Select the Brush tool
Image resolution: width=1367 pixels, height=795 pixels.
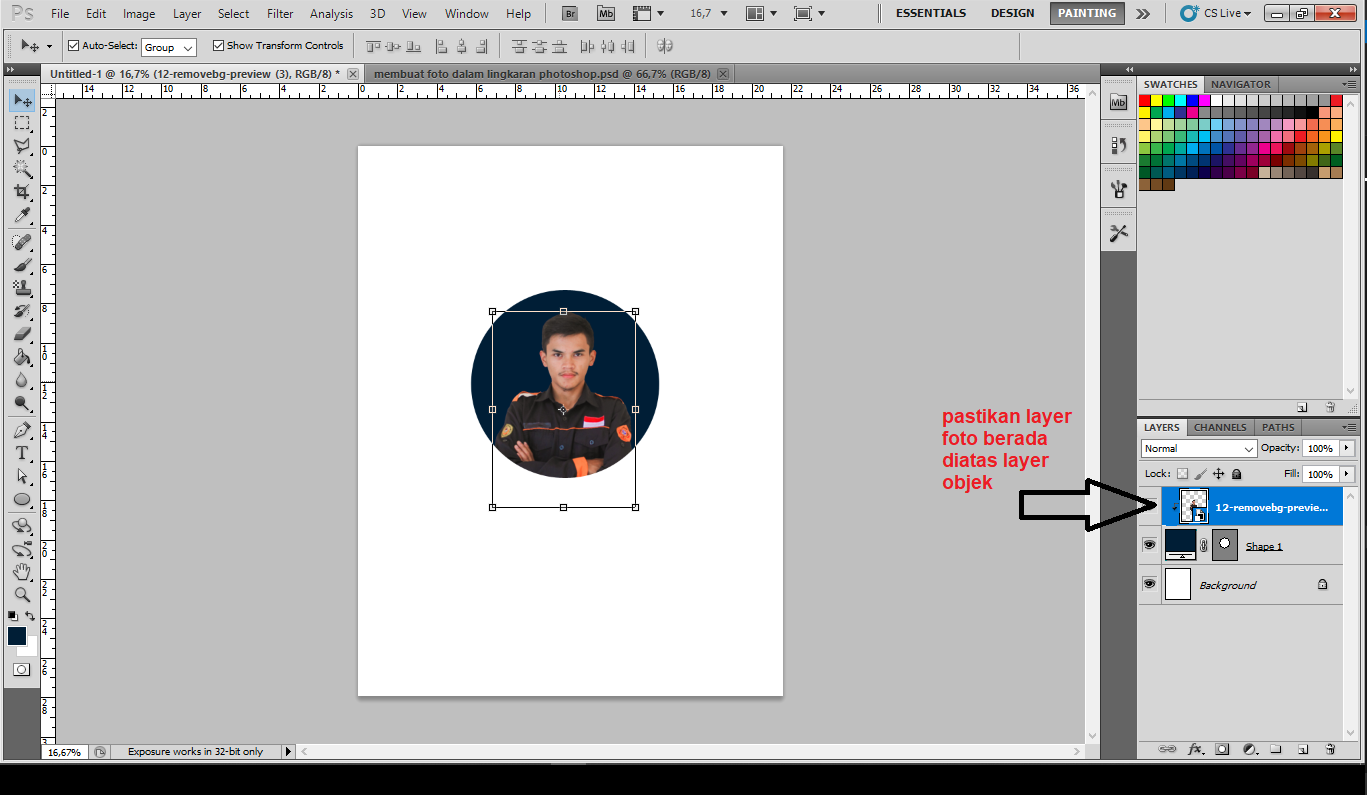click(22, 265)
